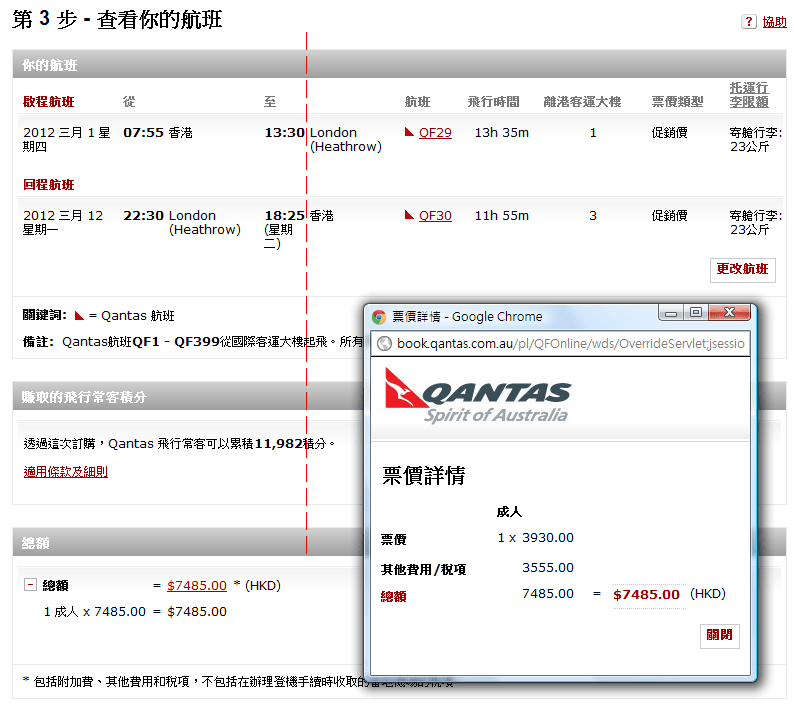Click the Qantas tail icon beside QF29
The height and width of the screenshot is (711, 794).
409,132
